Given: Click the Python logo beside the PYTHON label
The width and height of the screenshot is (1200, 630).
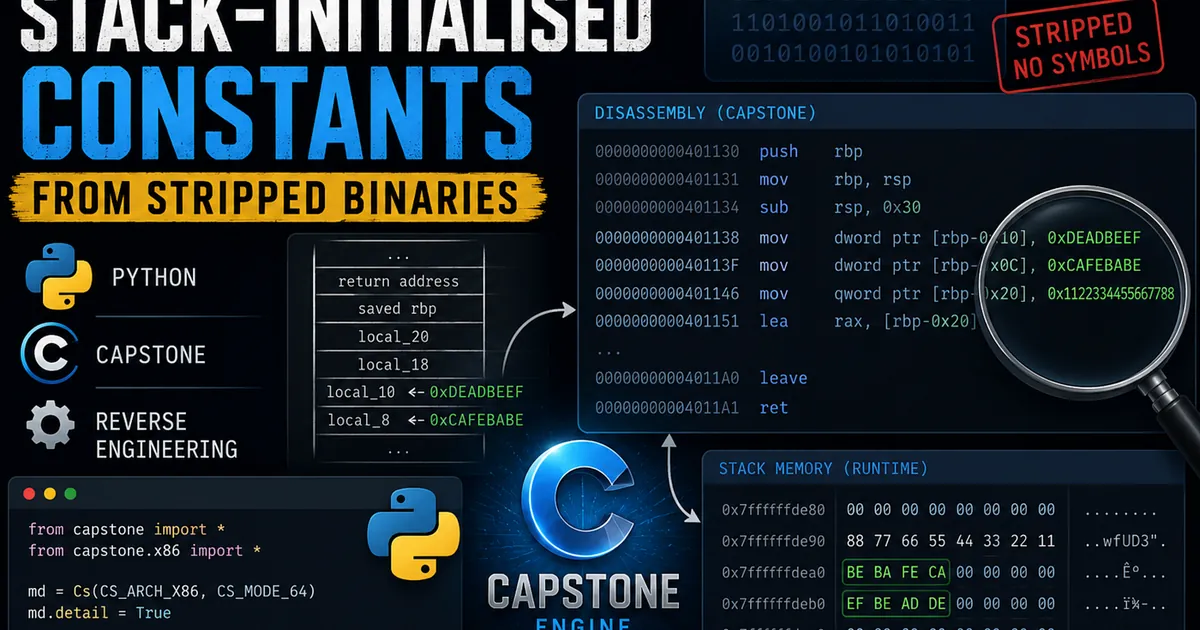Looking at the screenshot, I should click(58, 275).
